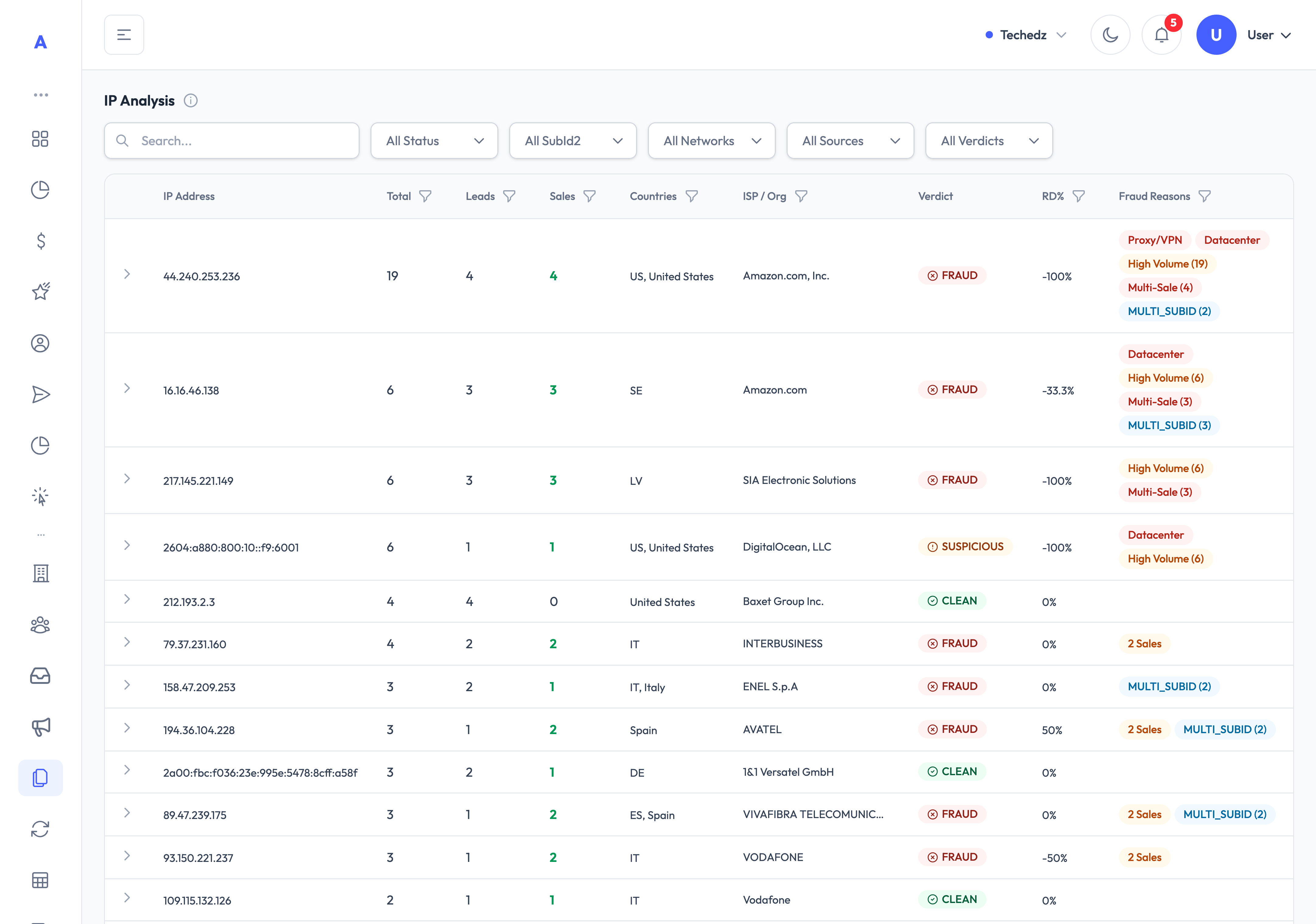Open the refresh sync arrows icon
Image resolution: width=1316 pixels, height=924 pixels.
(x=40, y=829)
